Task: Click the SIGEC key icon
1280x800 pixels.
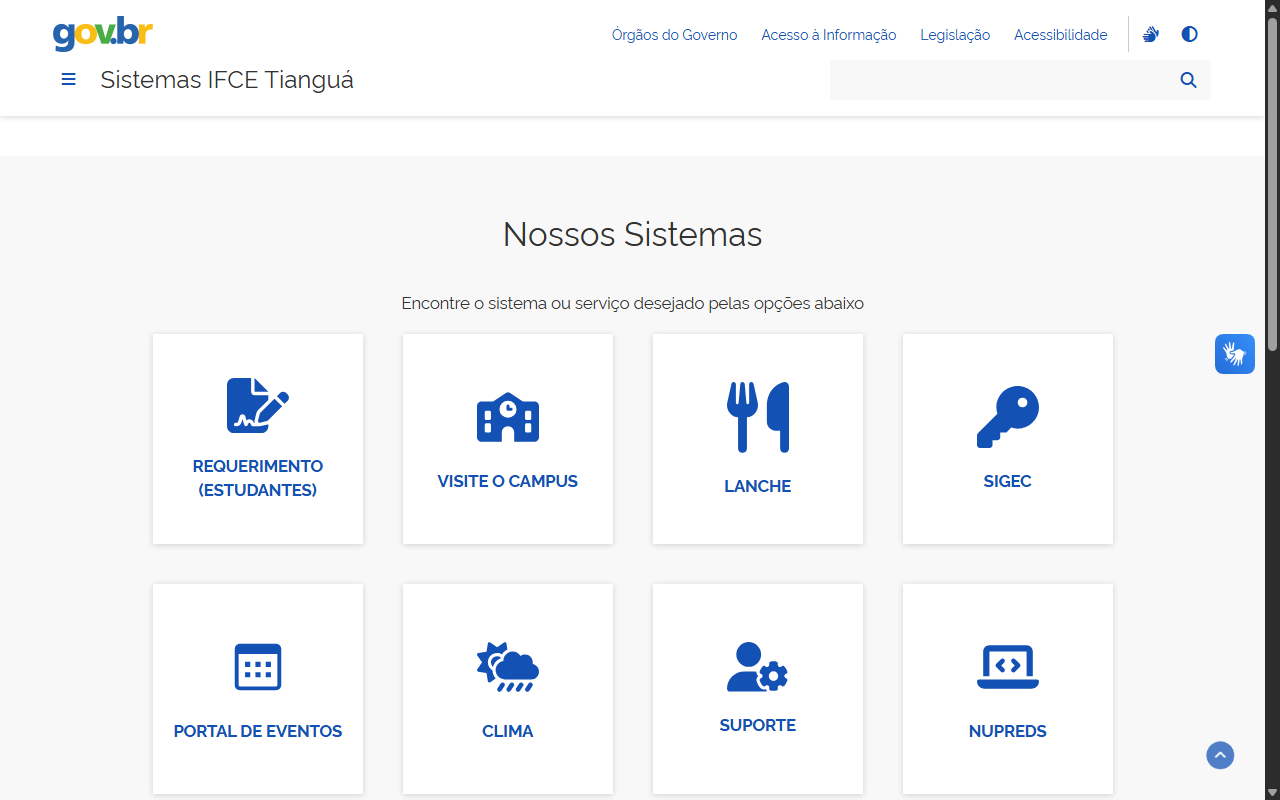Action: [1008, 417]
